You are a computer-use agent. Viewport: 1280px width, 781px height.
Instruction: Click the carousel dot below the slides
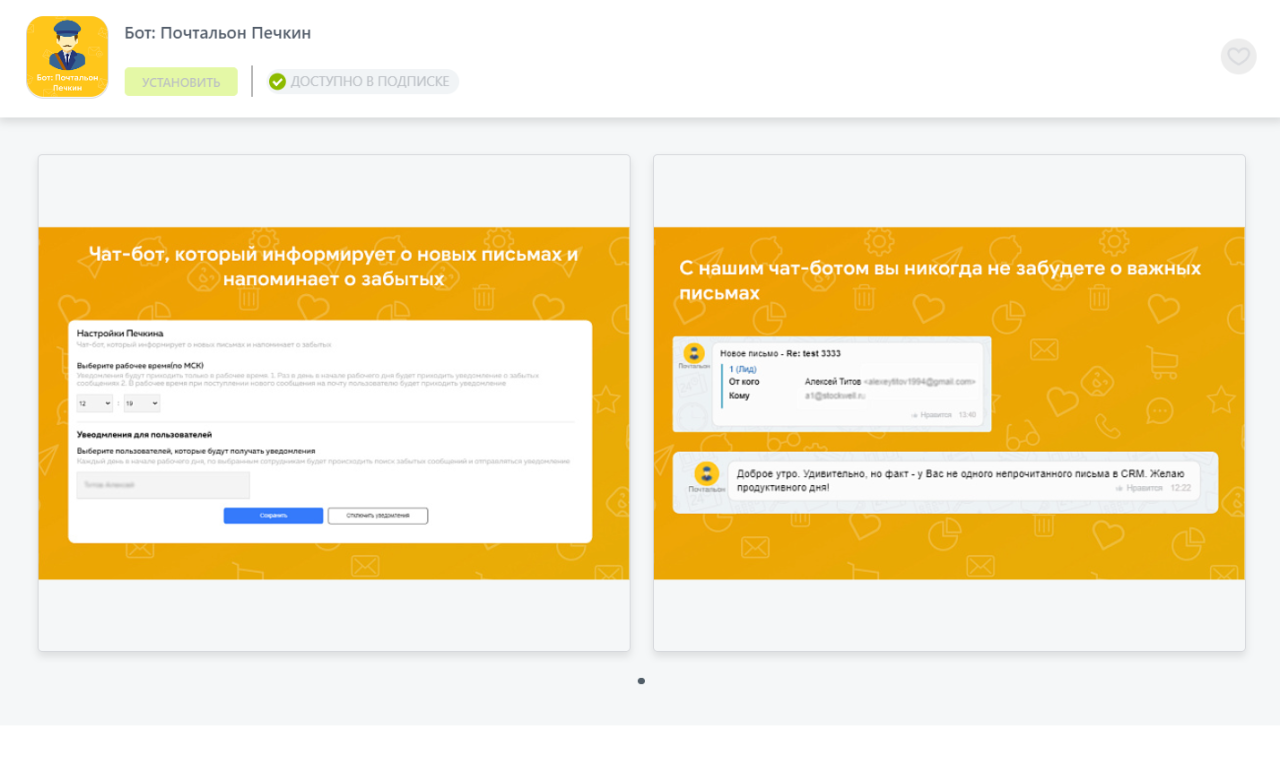[641, 681]
